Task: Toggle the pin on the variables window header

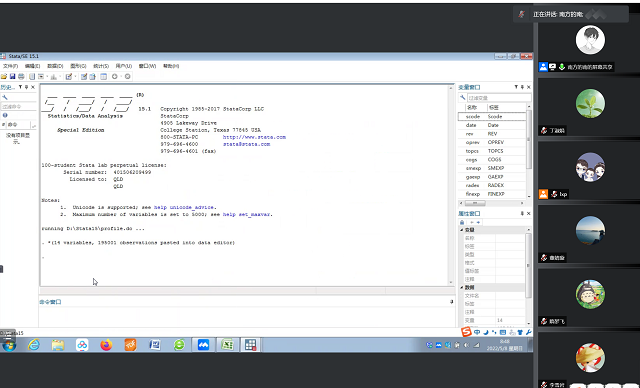Action: pos(522,87)
